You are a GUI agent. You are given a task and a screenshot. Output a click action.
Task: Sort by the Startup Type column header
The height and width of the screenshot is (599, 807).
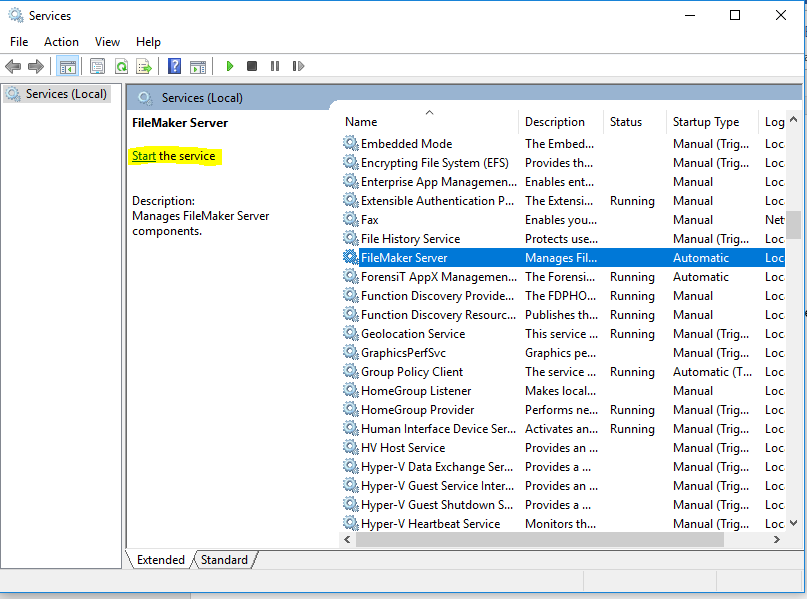713,122
